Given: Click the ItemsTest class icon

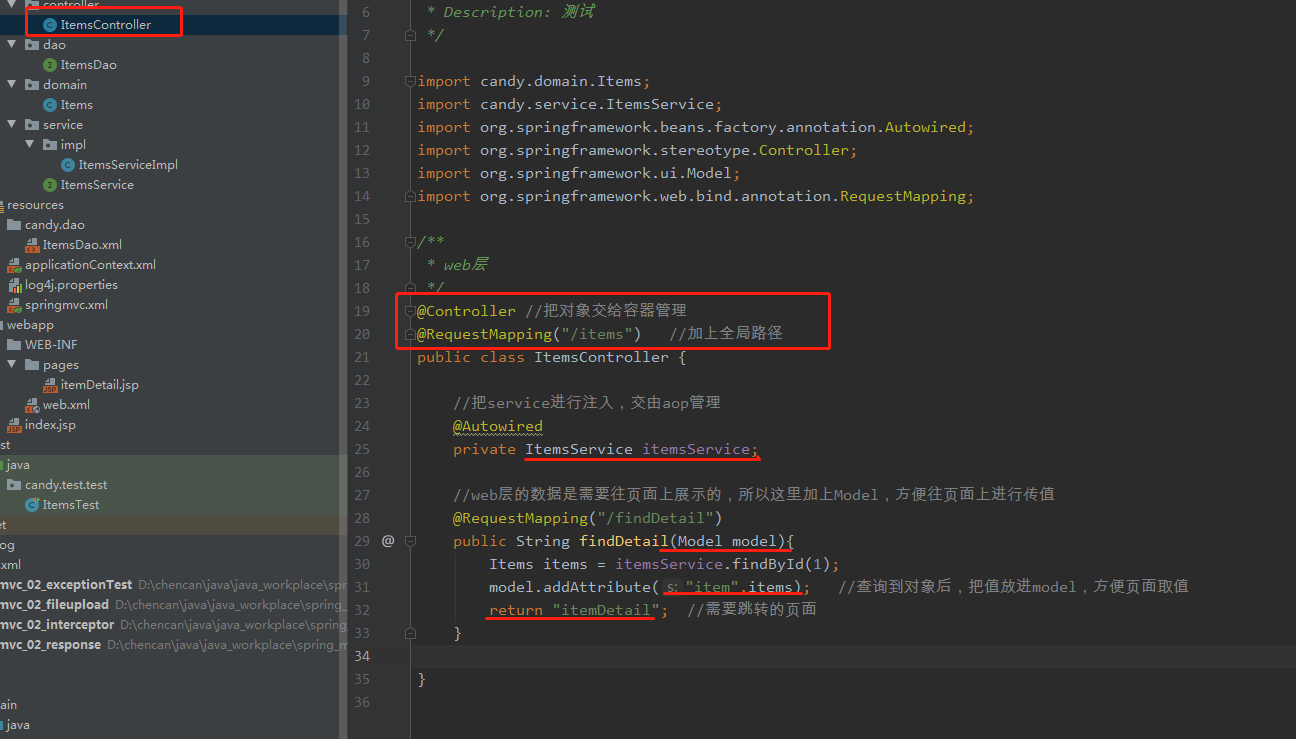Looking at the screenshot, I should pyautogui.click(x=32, y=505).
